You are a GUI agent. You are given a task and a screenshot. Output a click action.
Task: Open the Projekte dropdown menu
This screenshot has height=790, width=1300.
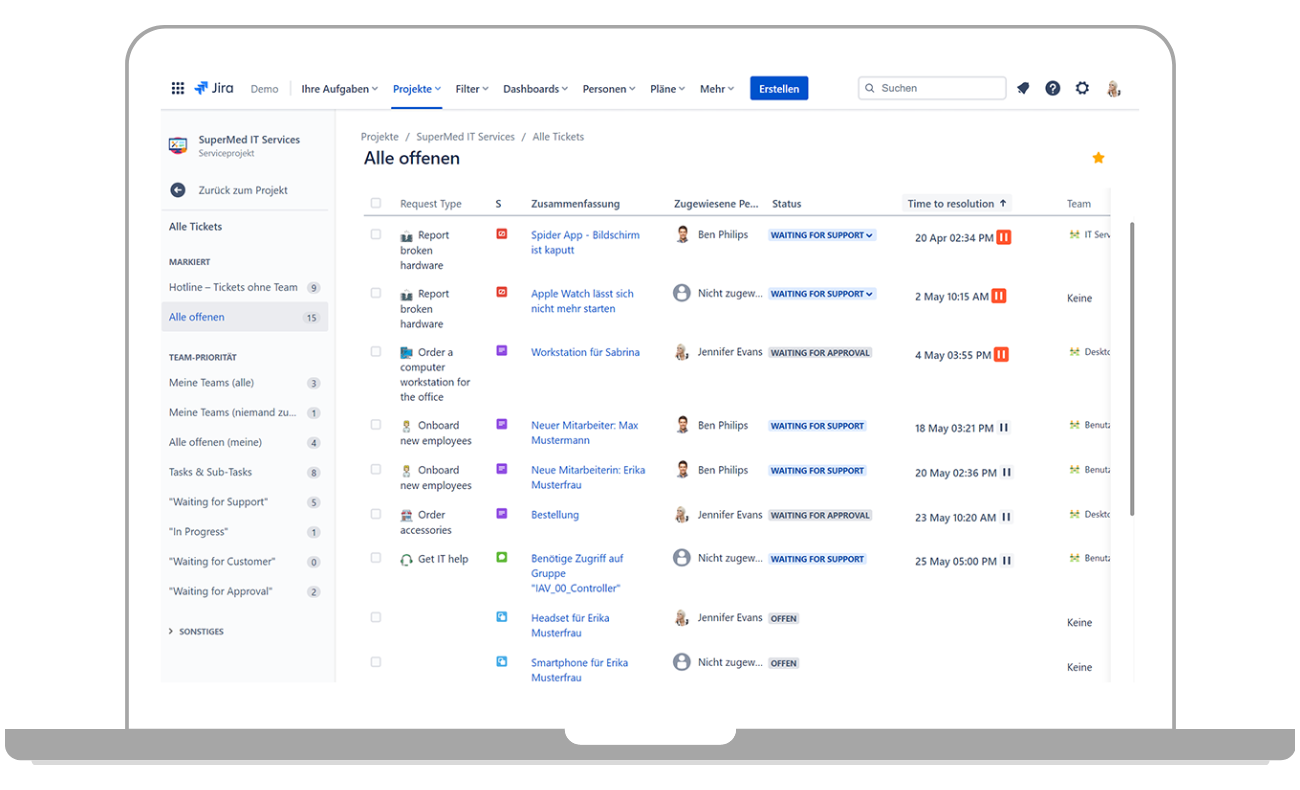[417, 89]
